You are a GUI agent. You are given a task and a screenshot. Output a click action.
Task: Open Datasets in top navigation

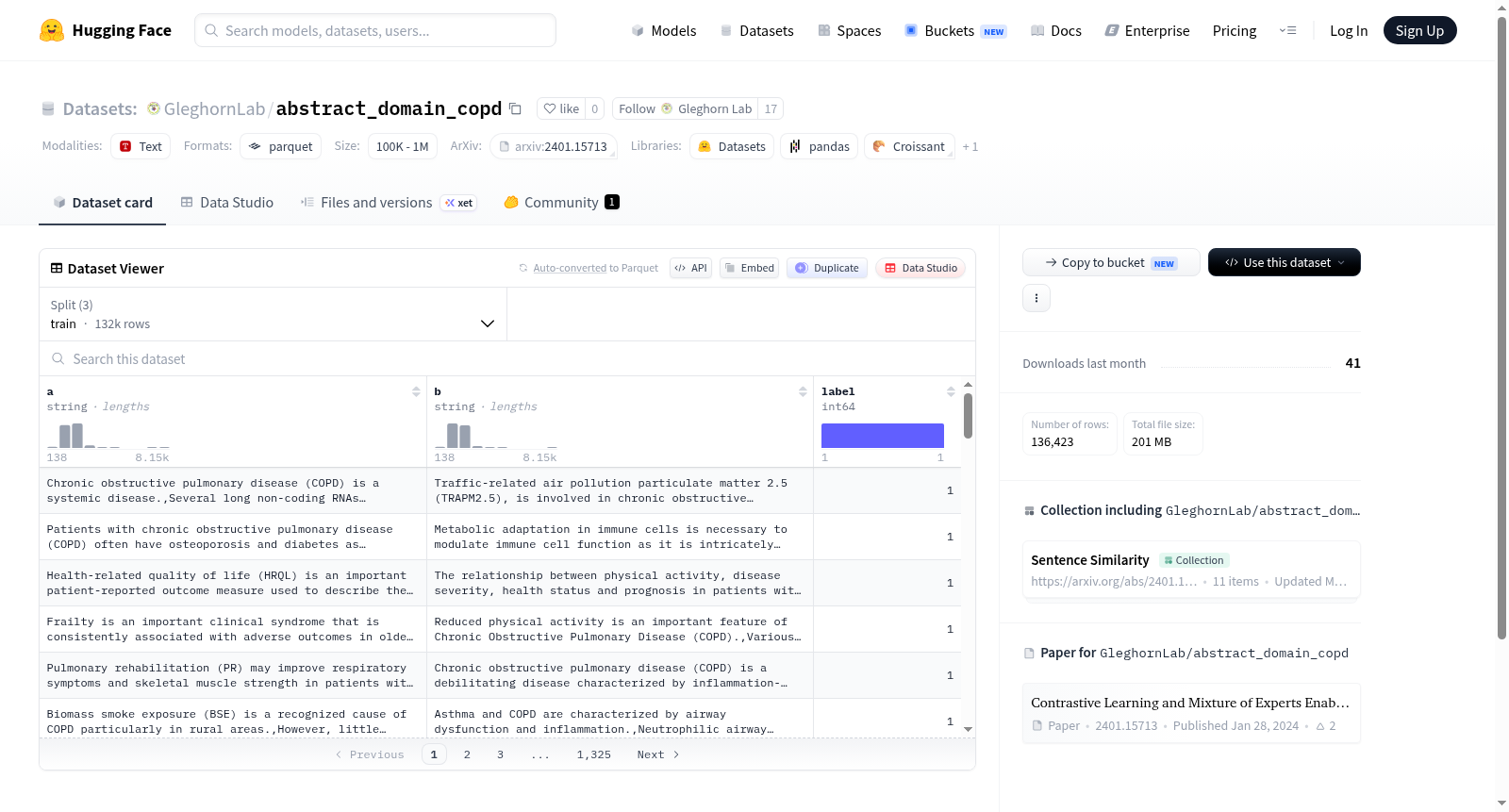pyautogui.click(x=757, y=30)
